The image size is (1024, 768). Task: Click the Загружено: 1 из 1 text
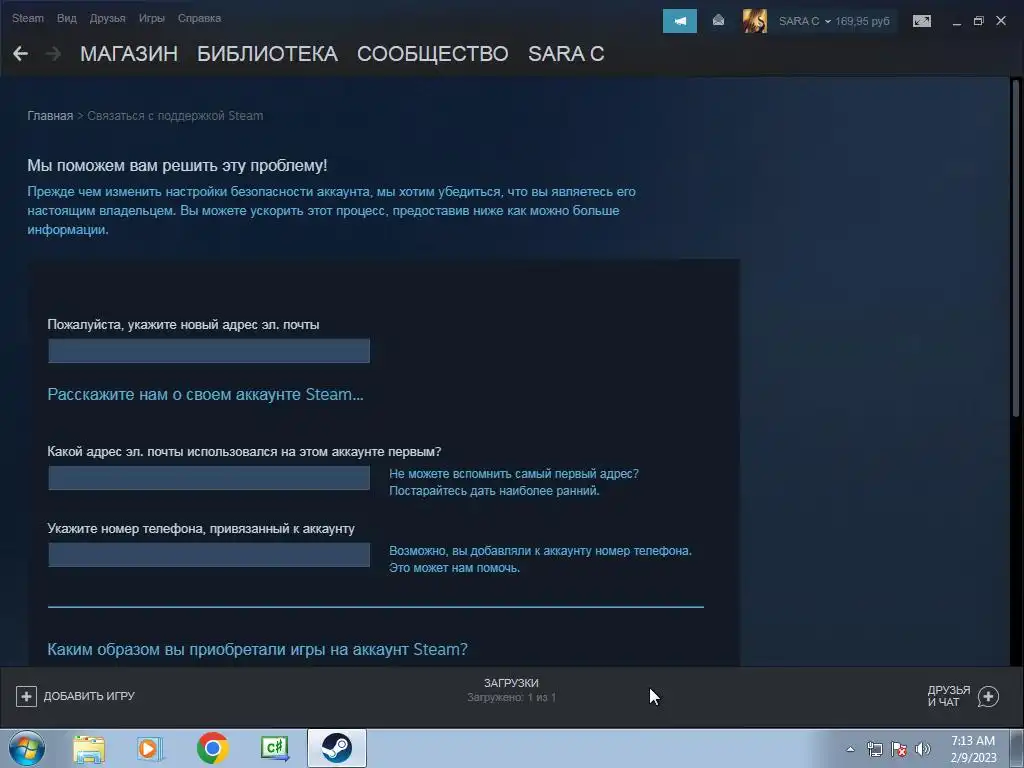(511, 697)
